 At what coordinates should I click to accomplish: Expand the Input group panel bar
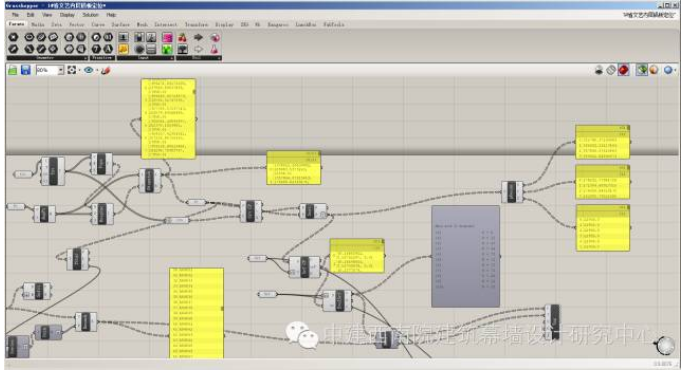pos(145,58)
